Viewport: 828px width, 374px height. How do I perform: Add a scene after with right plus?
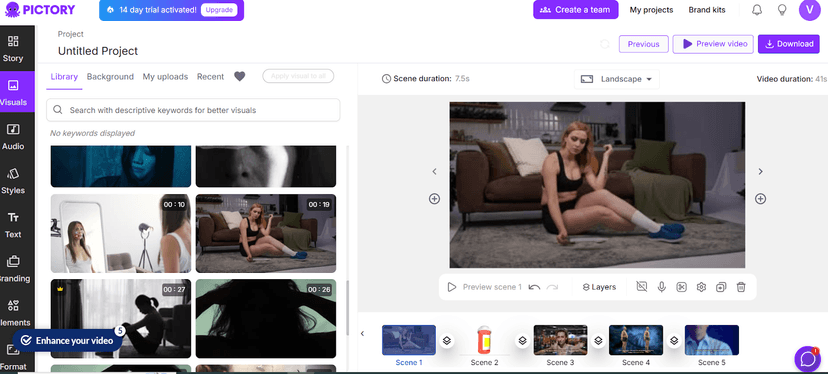point(760,199)
